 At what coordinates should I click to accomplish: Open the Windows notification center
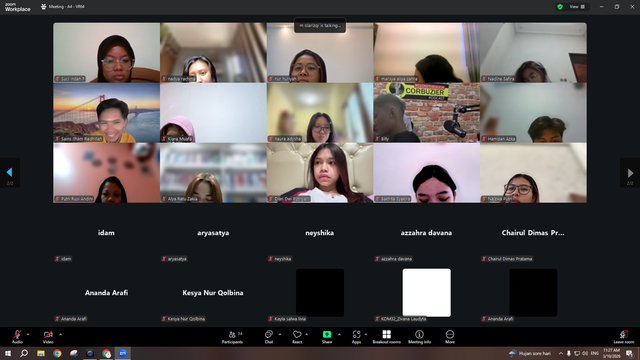click(629, 353)
